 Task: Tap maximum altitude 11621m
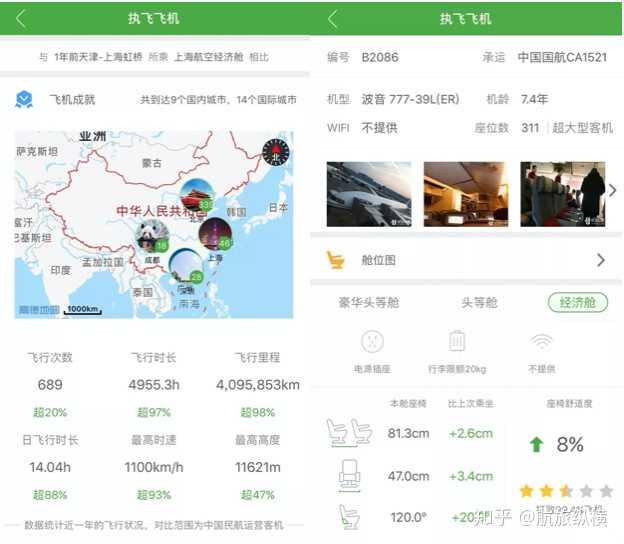click(x=257, y=467)
